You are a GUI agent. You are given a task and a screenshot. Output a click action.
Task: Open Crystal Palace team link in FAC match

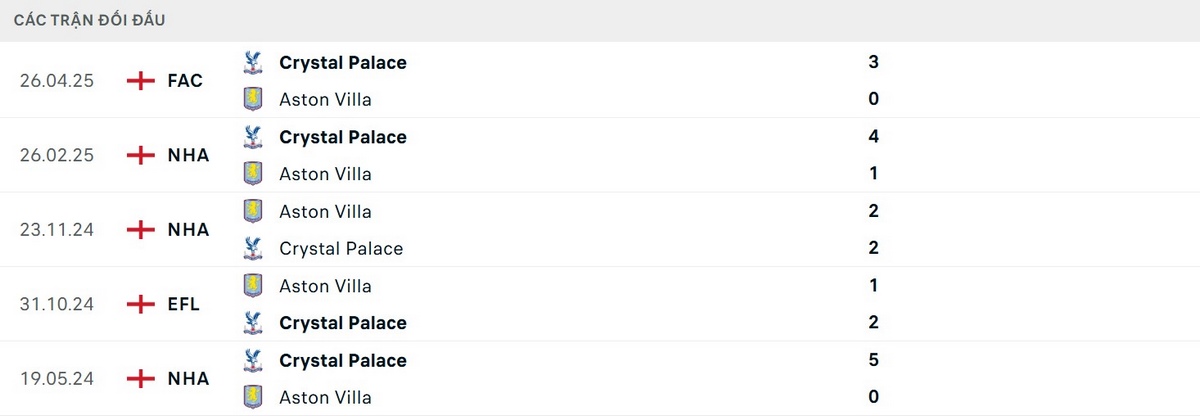coord(343,63)
